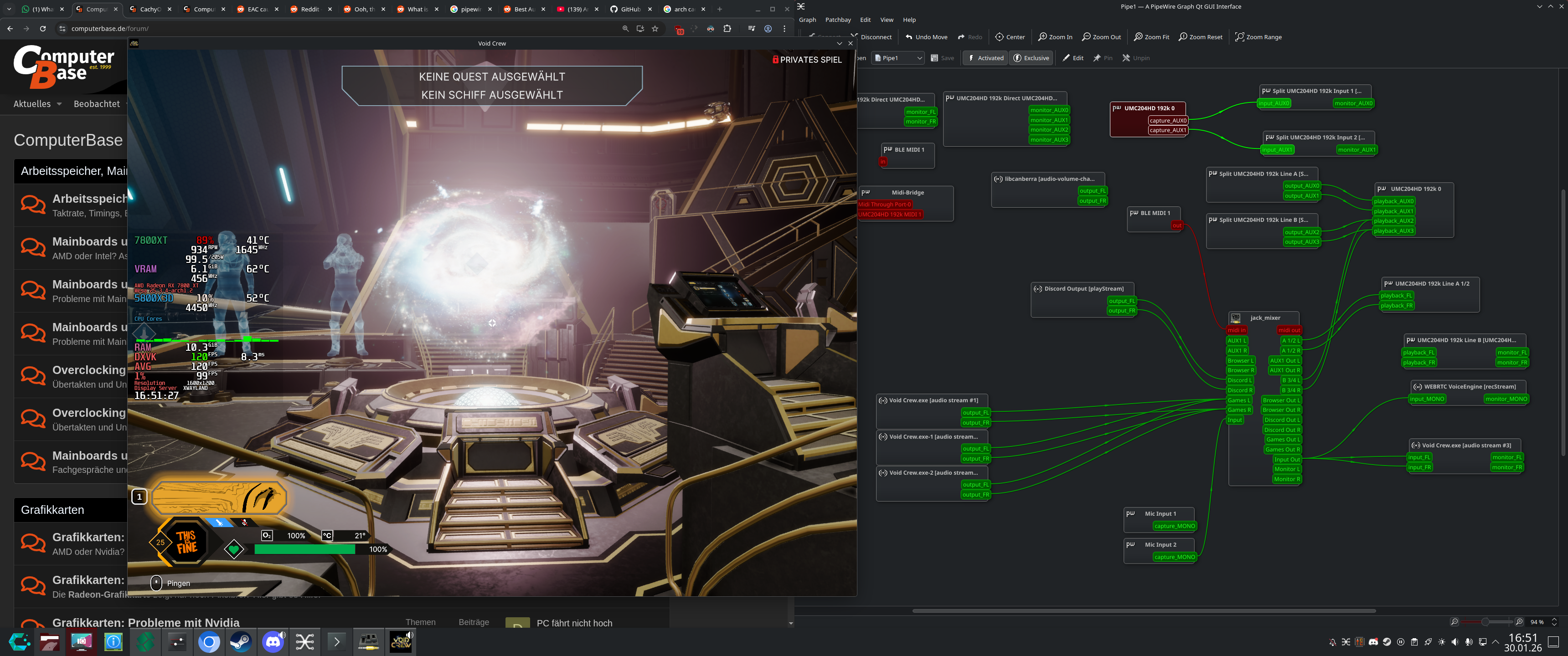Click the 'input_MONO' port on WEBRTC VoiceEngine
Viewport: 1568px width, 656px height.
tap(1427, 399)
